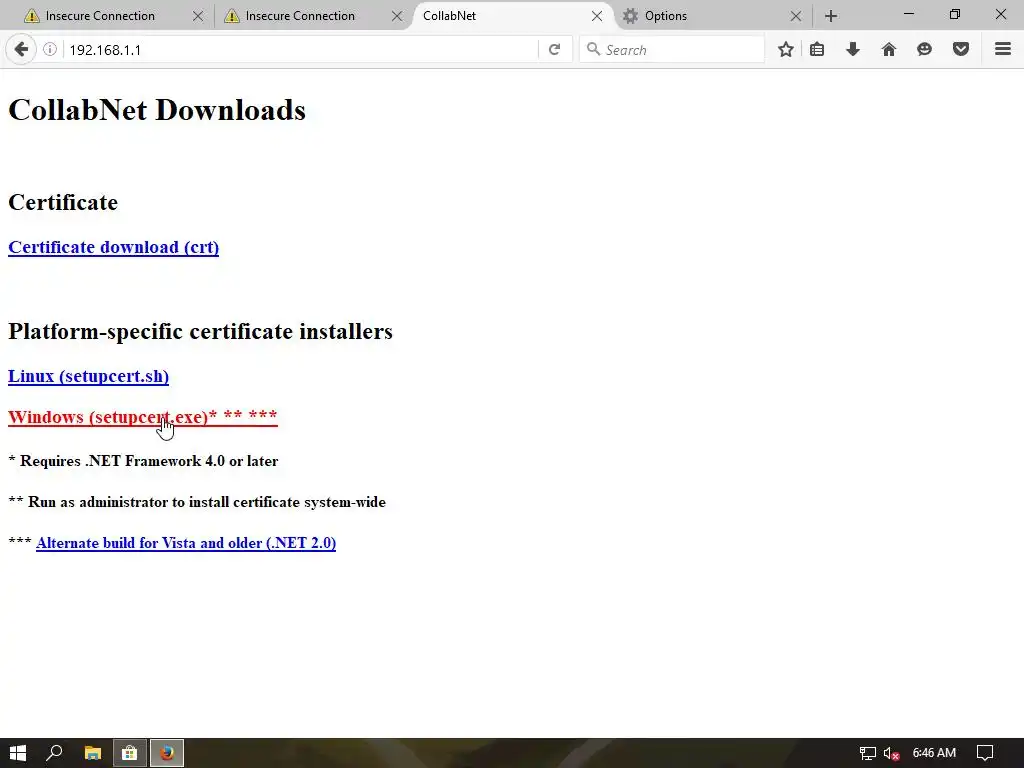Download Linux (setupcert.sh) installer link
This screenshot has height=768, width=1024.
[88, 376]
